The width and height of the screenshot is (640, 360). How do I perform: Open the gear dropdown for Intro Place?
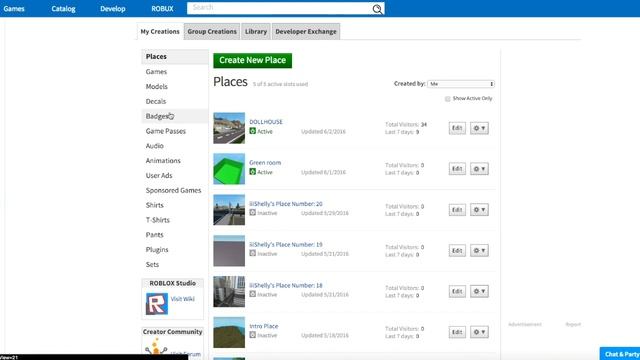click(x=479, y=332)
